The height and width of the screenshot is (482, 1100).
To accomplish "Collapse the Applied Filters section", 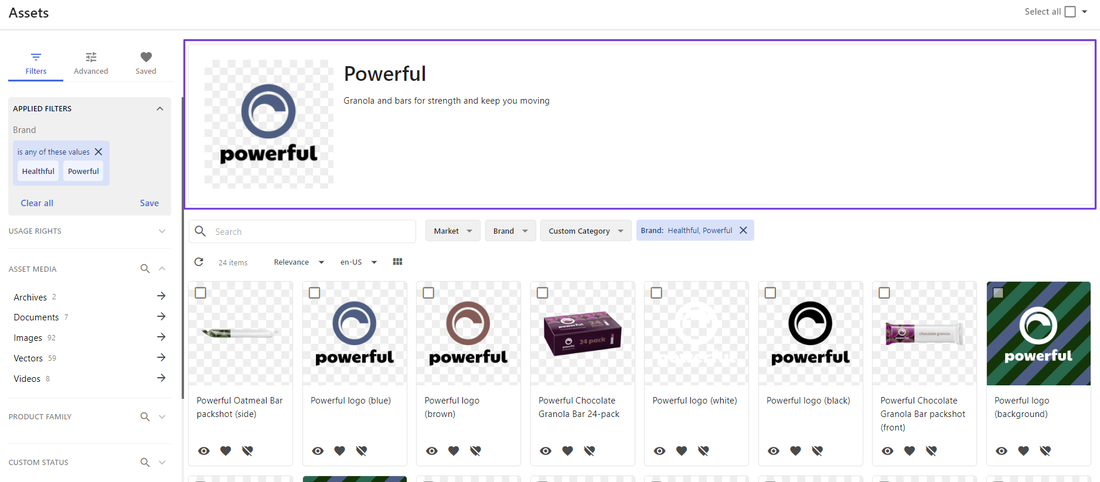I will tap(159, 109).
